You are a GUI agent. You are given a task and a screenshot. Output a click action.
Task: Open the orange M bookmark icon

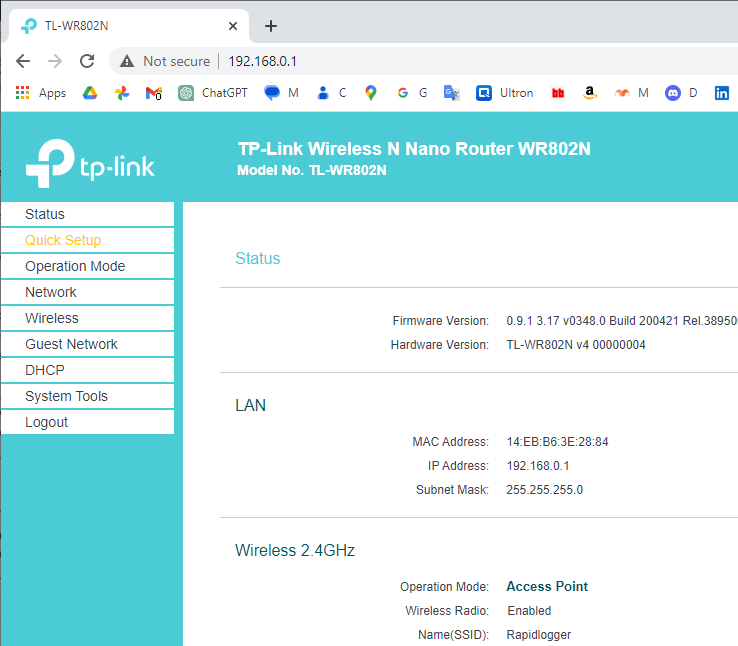(631, 93)
